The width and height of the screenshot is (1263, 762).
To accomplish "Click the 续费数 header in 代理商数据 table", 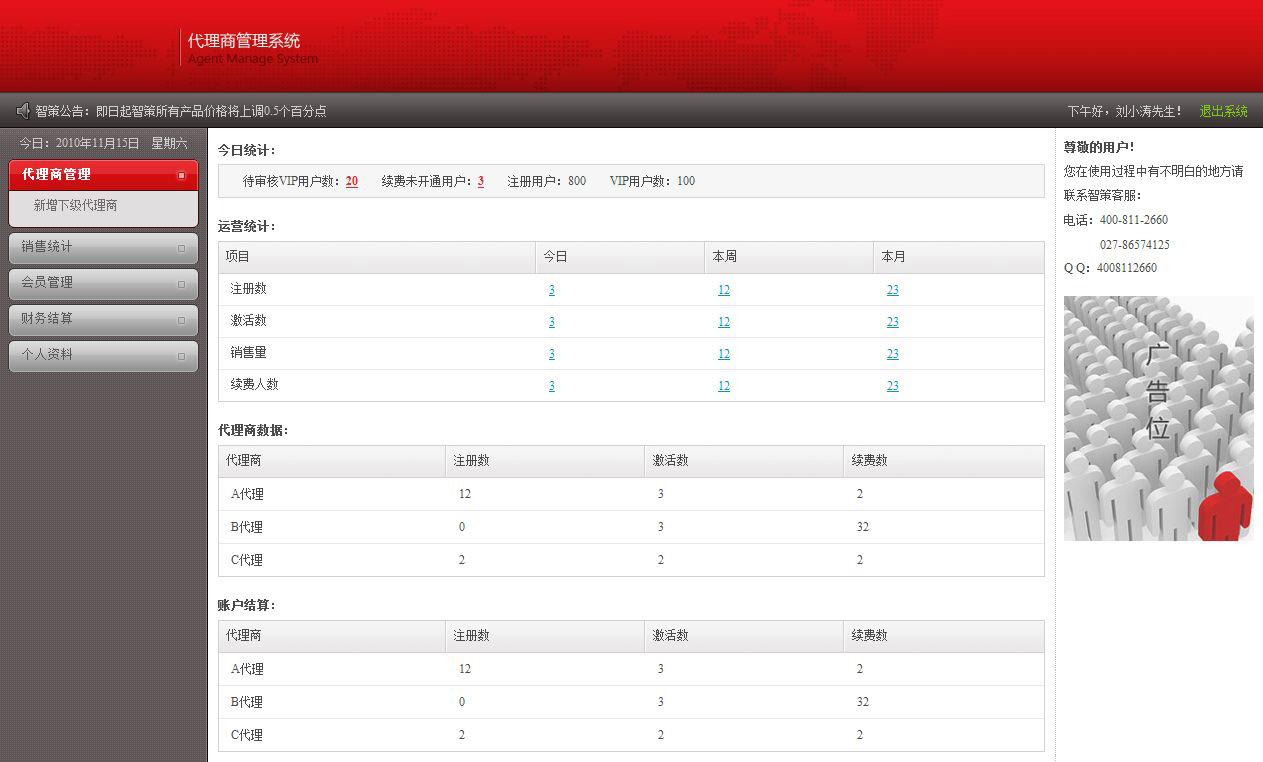I will coord(944,461).
